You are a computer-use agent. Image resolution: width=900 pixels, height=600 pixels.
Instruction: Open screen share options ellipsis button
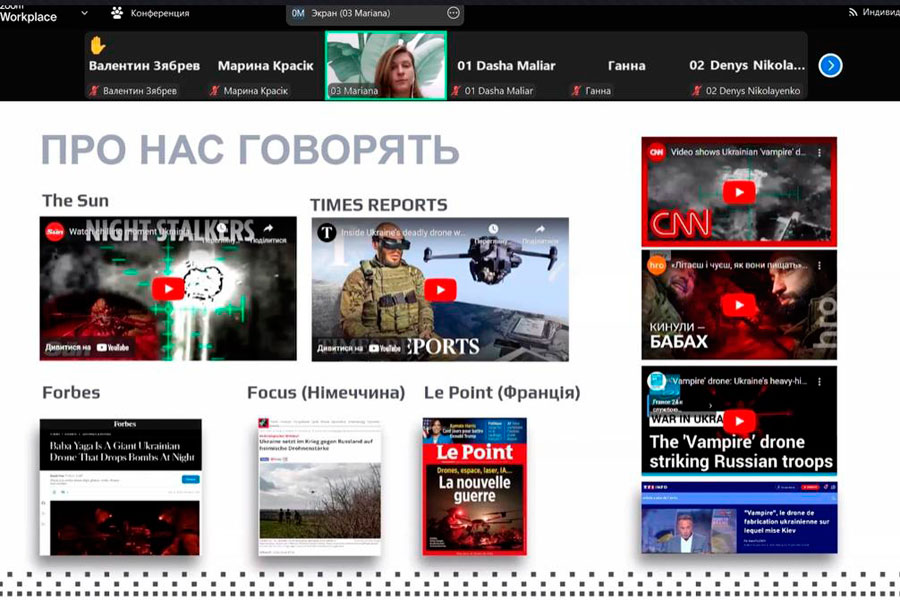453,13
